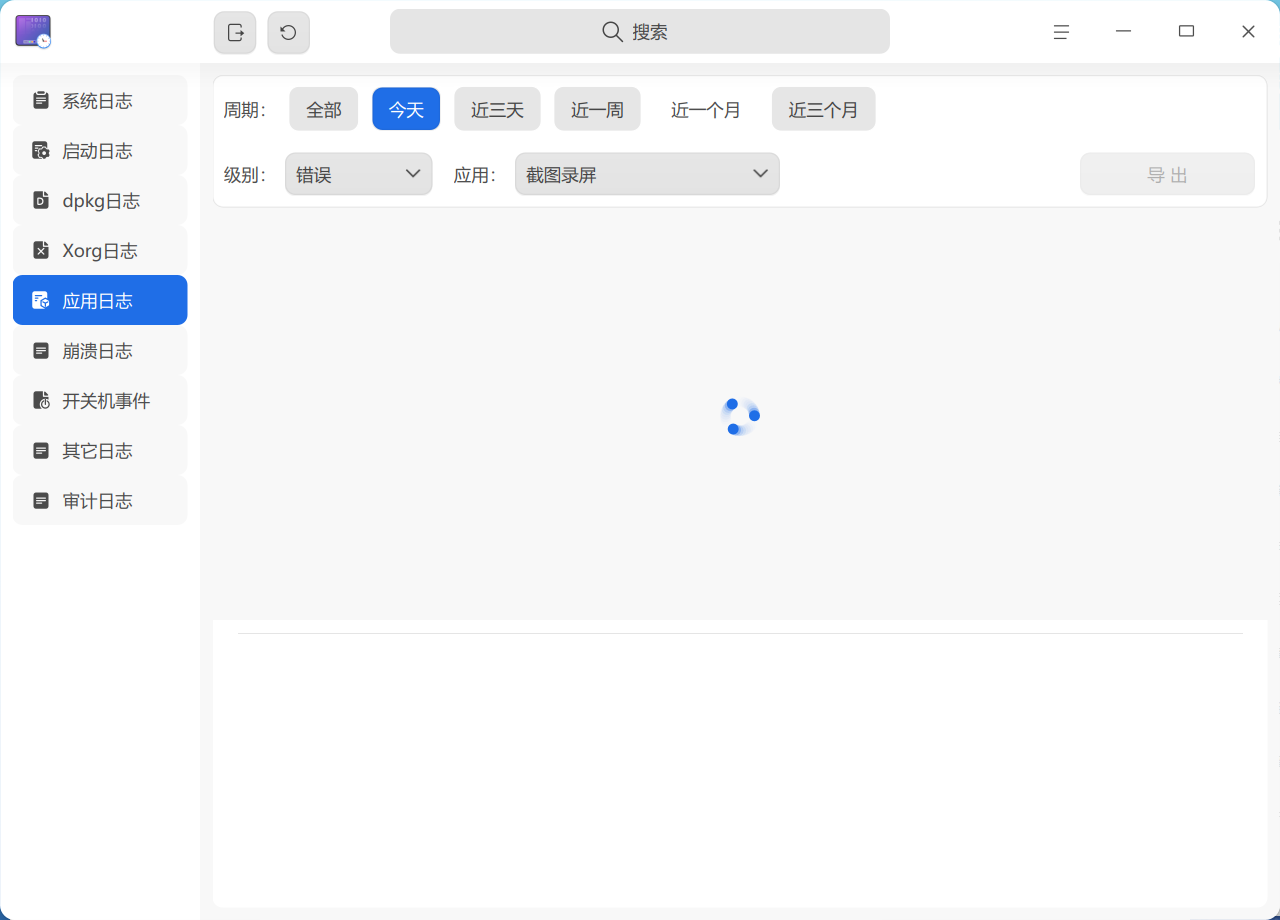Image resolution: width=1280 pixels, height=920 pixels.
Task: Select the 近三天 period filter
Action: click(497, 109)
